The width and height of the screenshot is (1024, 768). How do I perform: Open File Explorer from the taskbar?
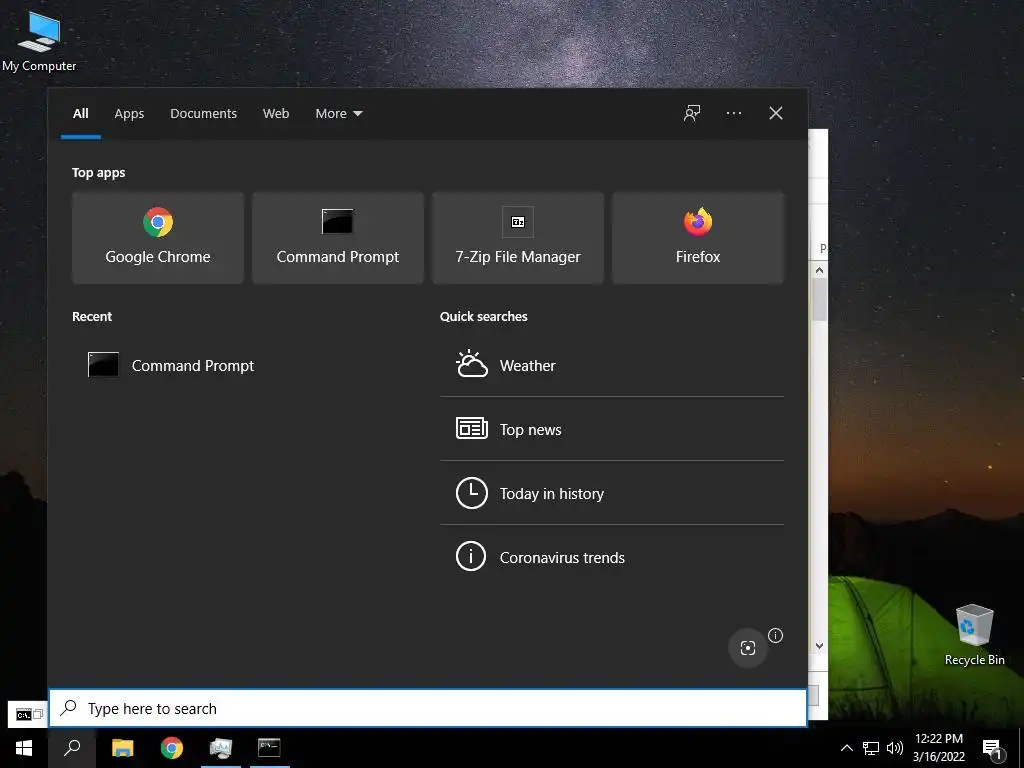click(x=122, y=748)
